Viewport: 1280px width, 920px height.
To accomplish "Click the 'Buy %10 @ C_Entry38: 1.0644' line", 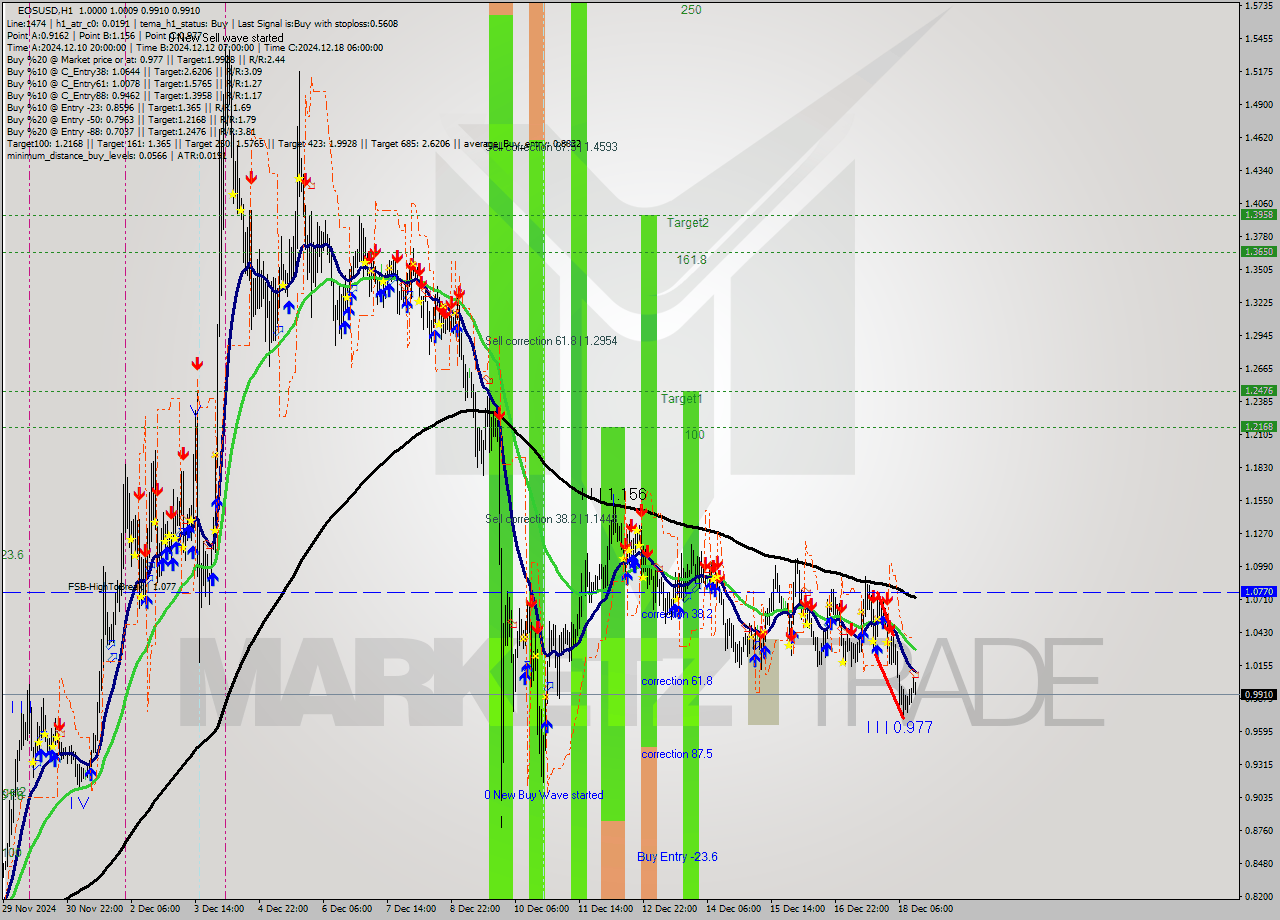I will pyautogui.click(x=134, y=71).
